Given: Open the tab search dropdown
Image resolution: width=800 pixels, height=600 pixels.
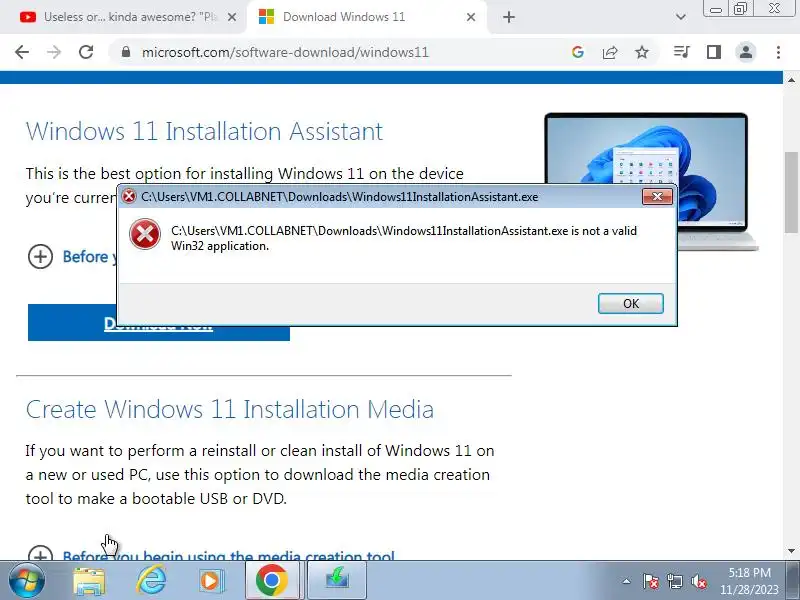Looking at the screenshot, I should tap(681, 17).
